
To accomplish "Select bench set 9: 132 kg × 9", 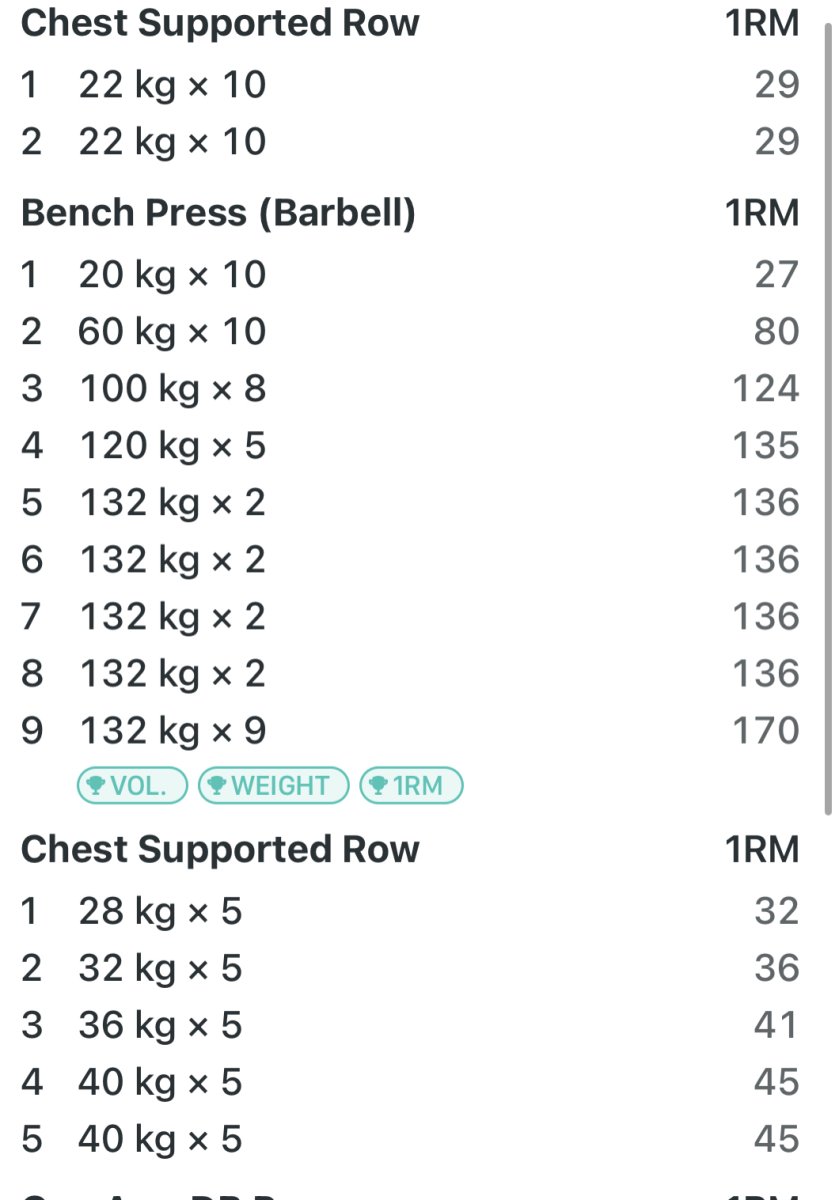I will [x=172, y=731].
